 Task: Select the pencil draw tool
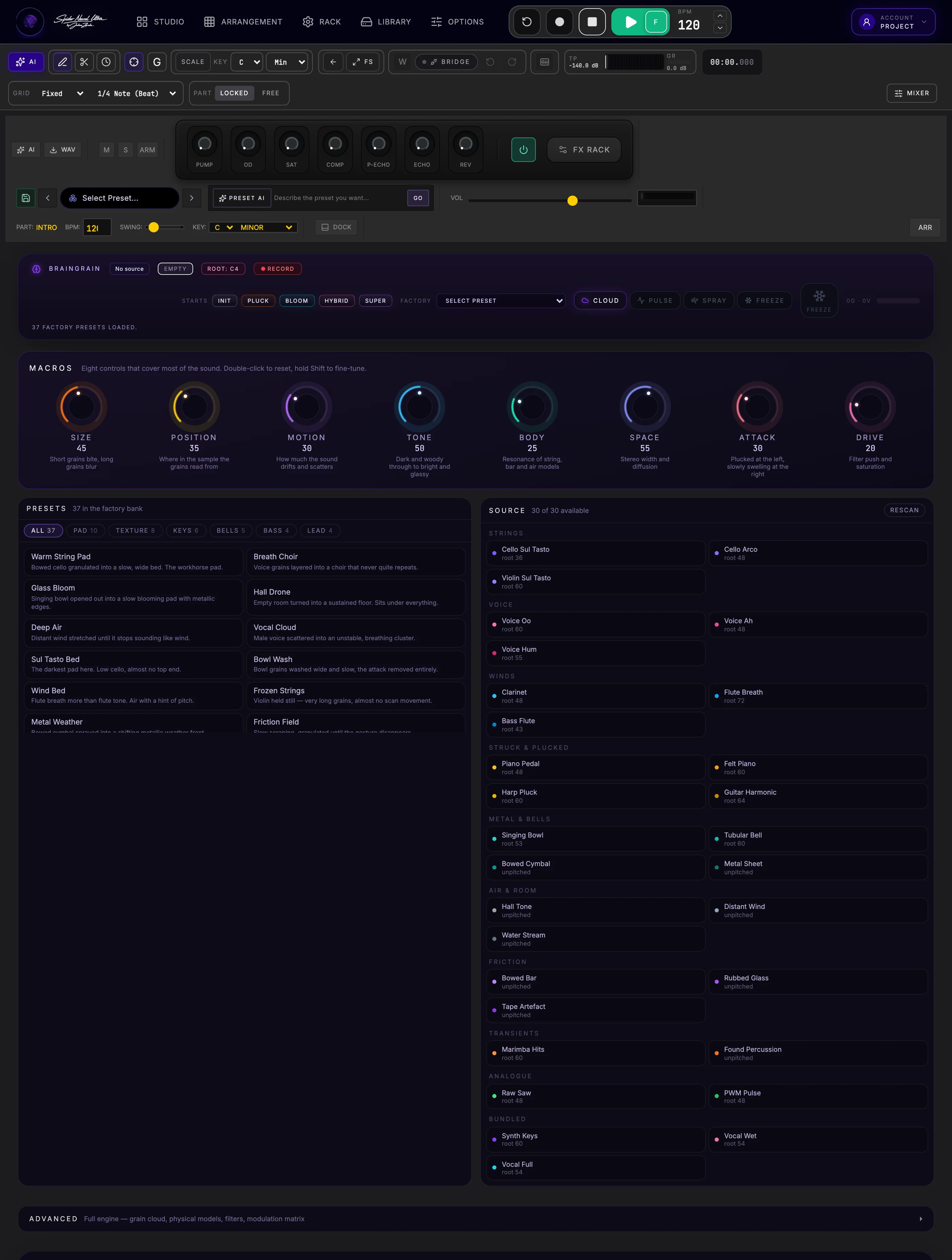pos(63,62)
